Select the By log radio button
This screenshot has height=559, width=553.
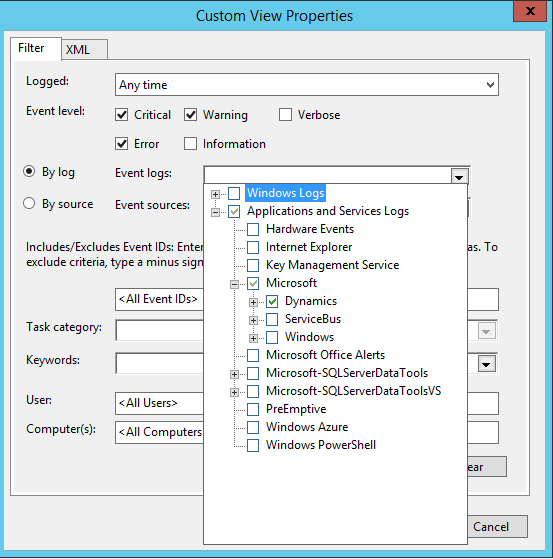(x=29, y=171)
